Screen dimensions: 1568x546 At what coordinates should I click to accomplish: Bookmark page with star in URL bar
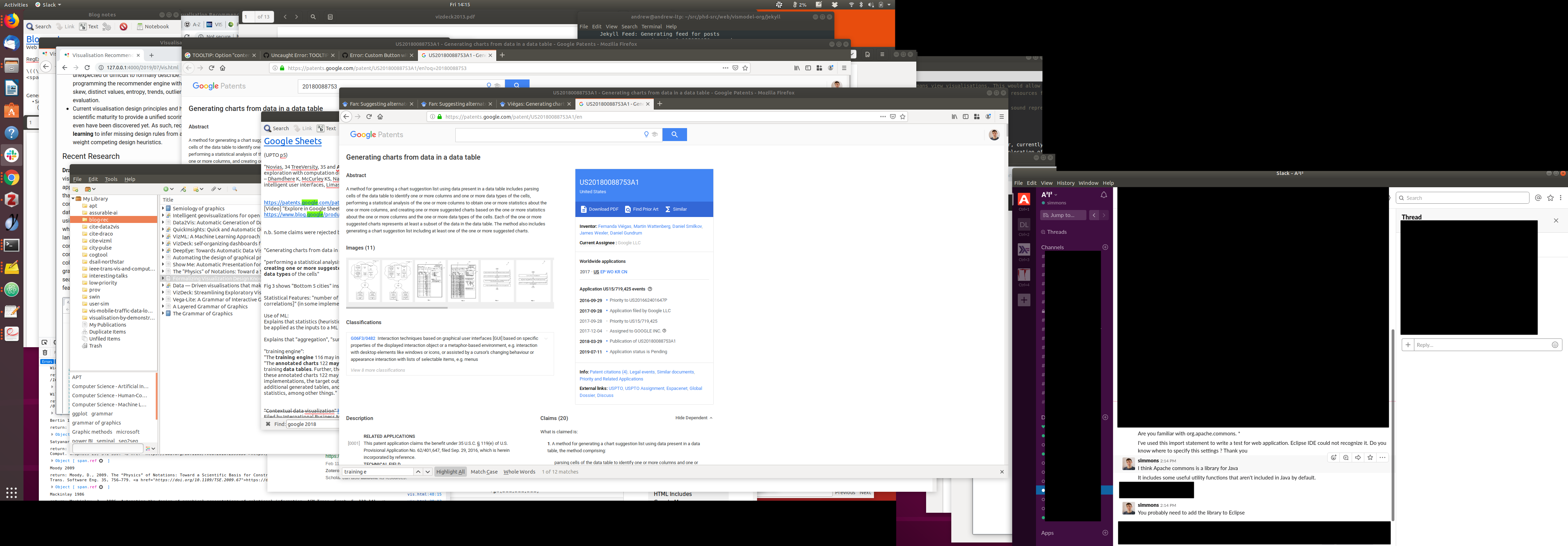tap(903, 117)
